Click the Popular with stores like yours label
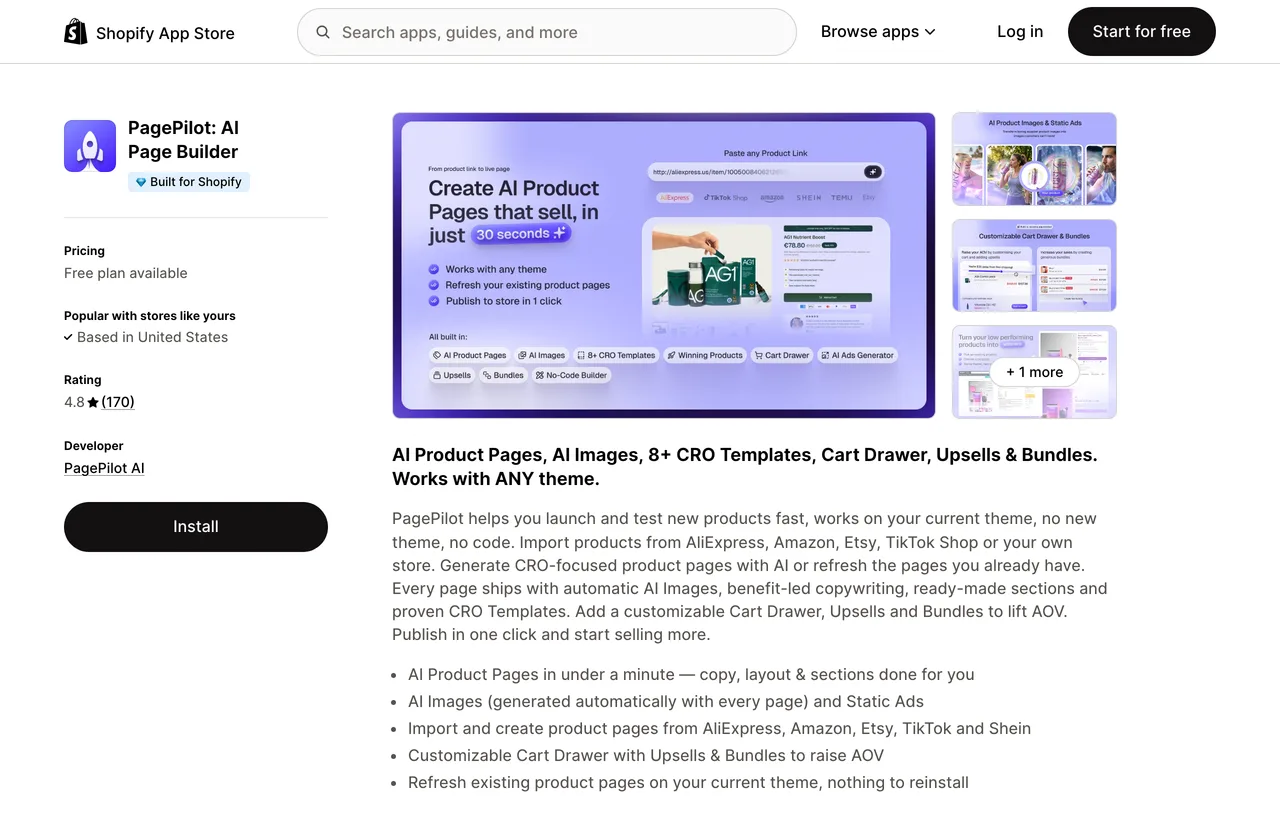This screenshot has width=1280, height=820. click(150, 316)
